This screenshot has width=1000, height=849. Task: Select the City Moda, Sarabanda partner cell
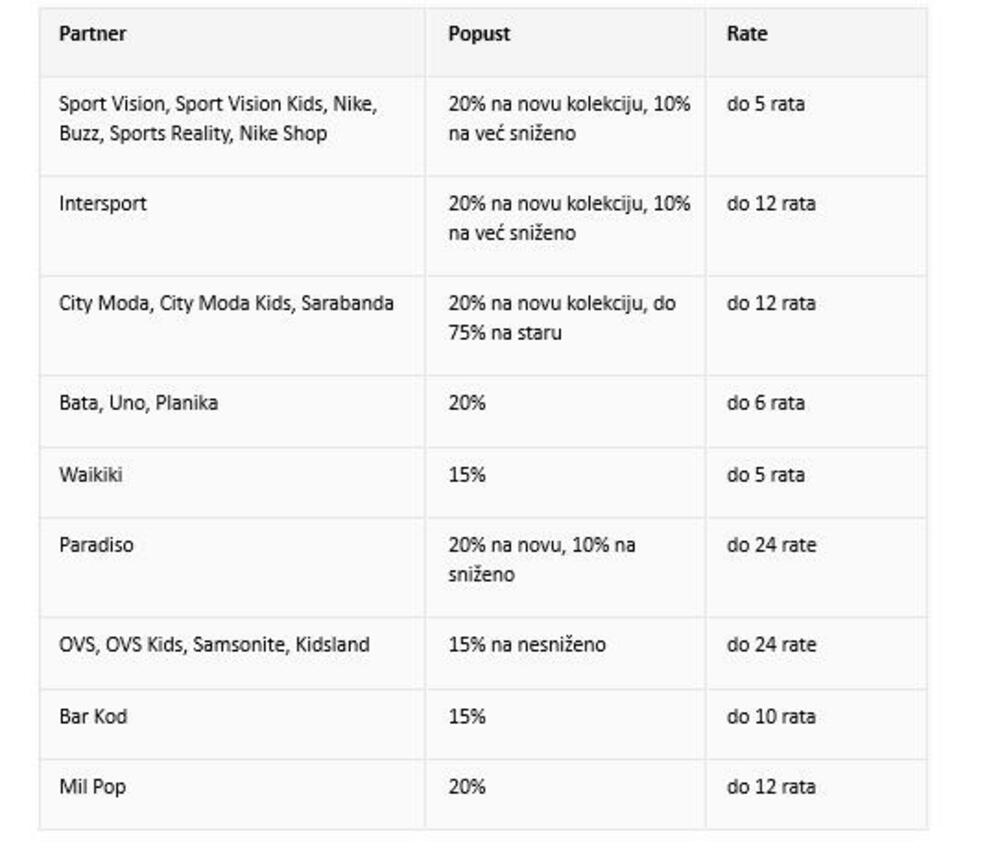click(226, 304)
